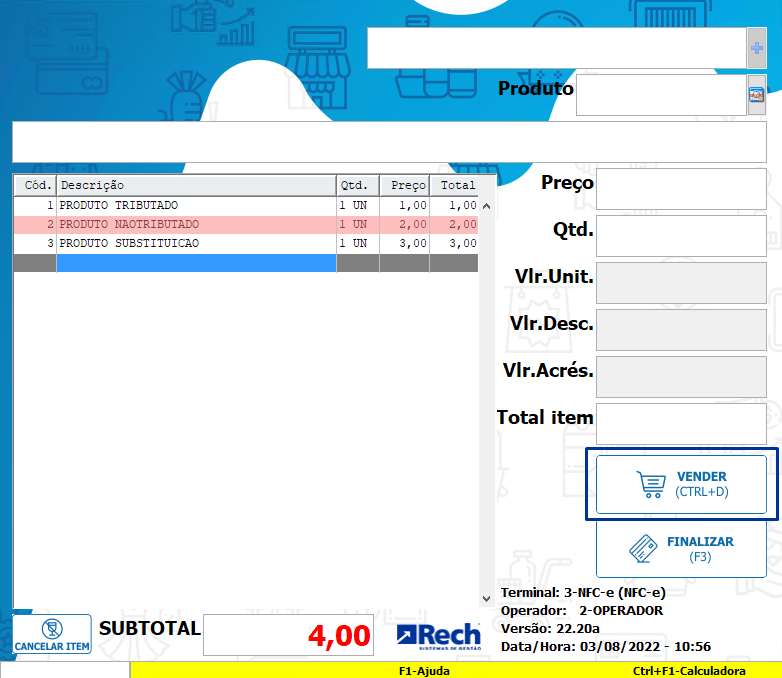
Task: Click the Vlr.Acrés. field
Action: click(681, 377)
